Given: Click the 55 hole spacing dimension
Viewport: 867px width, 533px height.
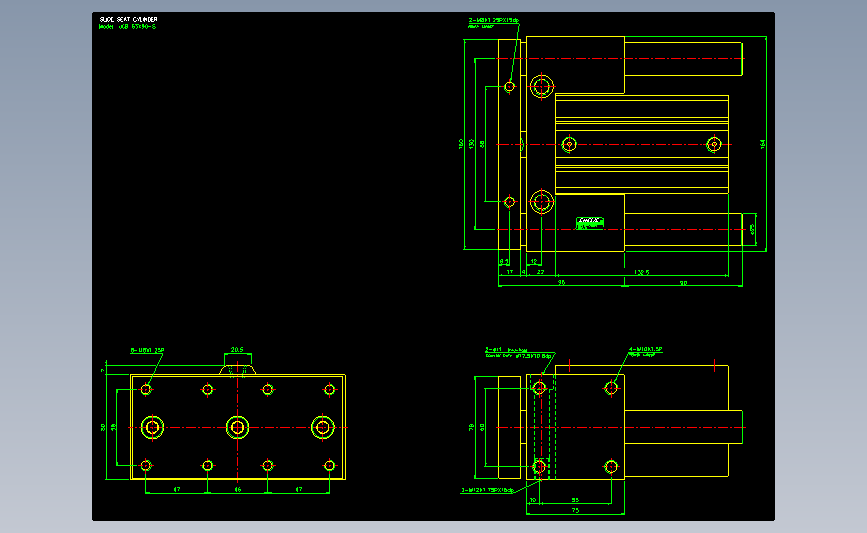Looking at the screenshot, I should (575, 500).
